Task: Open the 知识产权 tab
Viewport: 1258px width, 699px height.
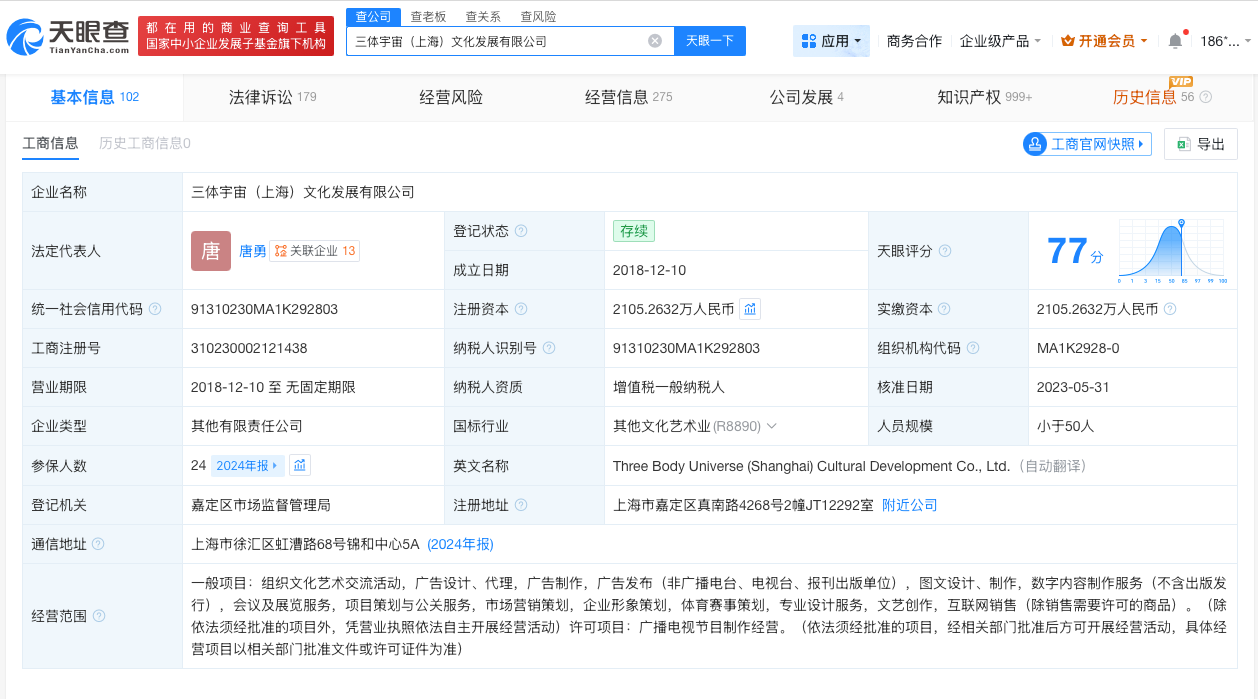Action: [x=984, y=97]
